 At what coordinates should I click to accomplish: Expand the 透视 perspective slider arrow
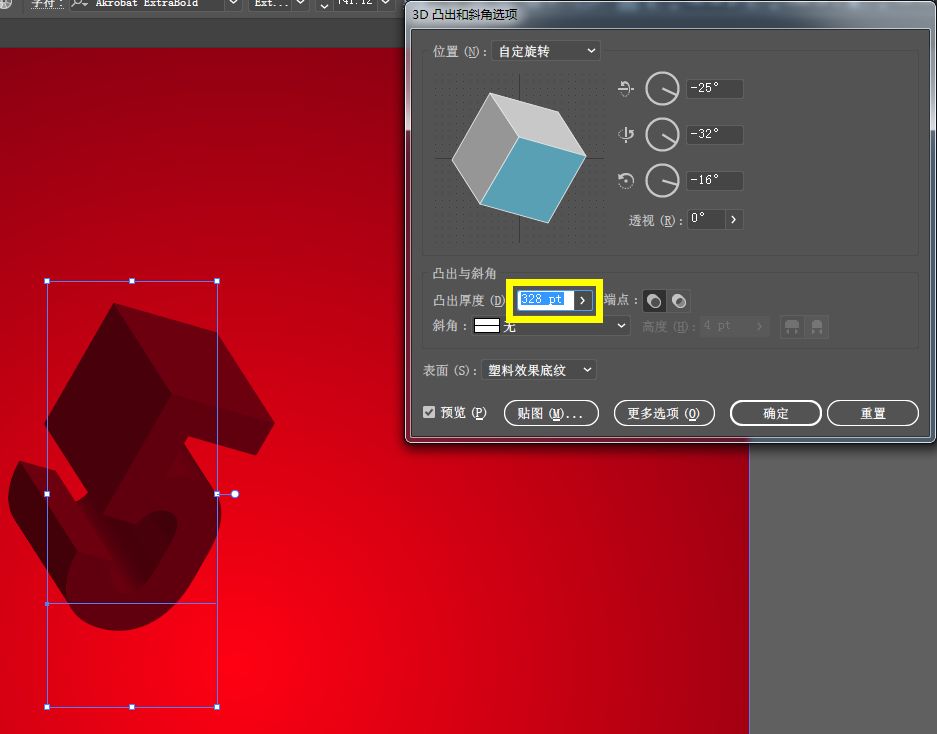coord(733,219)
